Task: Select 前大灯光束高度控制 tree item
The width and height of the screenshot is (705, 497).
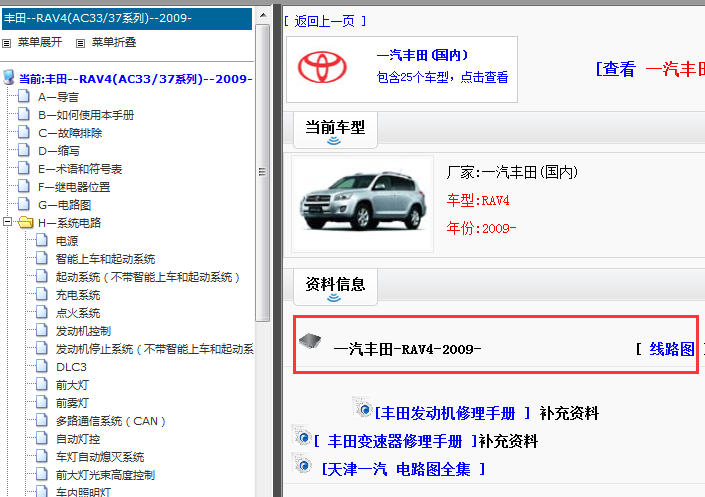Action: point(105,475)
